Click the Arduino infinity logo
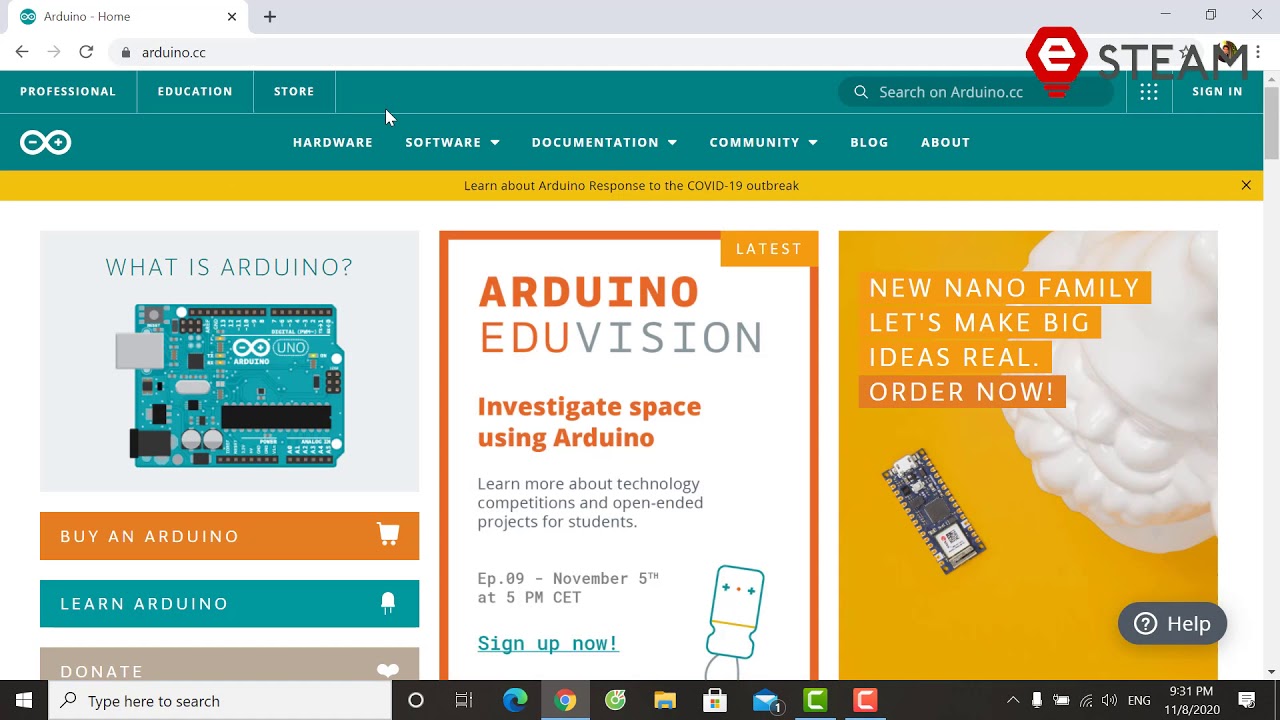This screenshot has width=1280, height=720. (x=45, y=143)
